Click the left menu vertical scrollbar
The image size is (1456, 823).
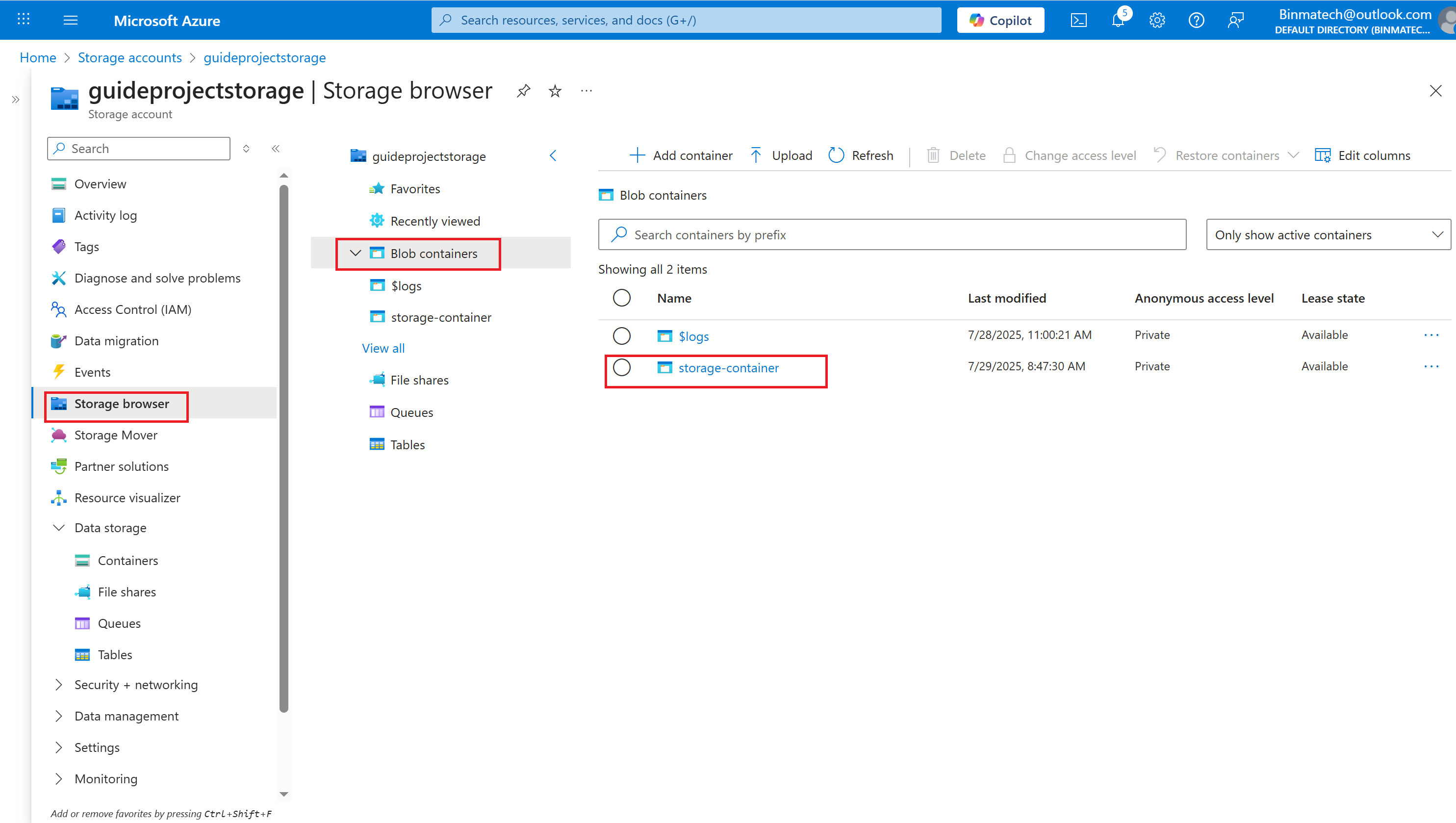point(284,446)
